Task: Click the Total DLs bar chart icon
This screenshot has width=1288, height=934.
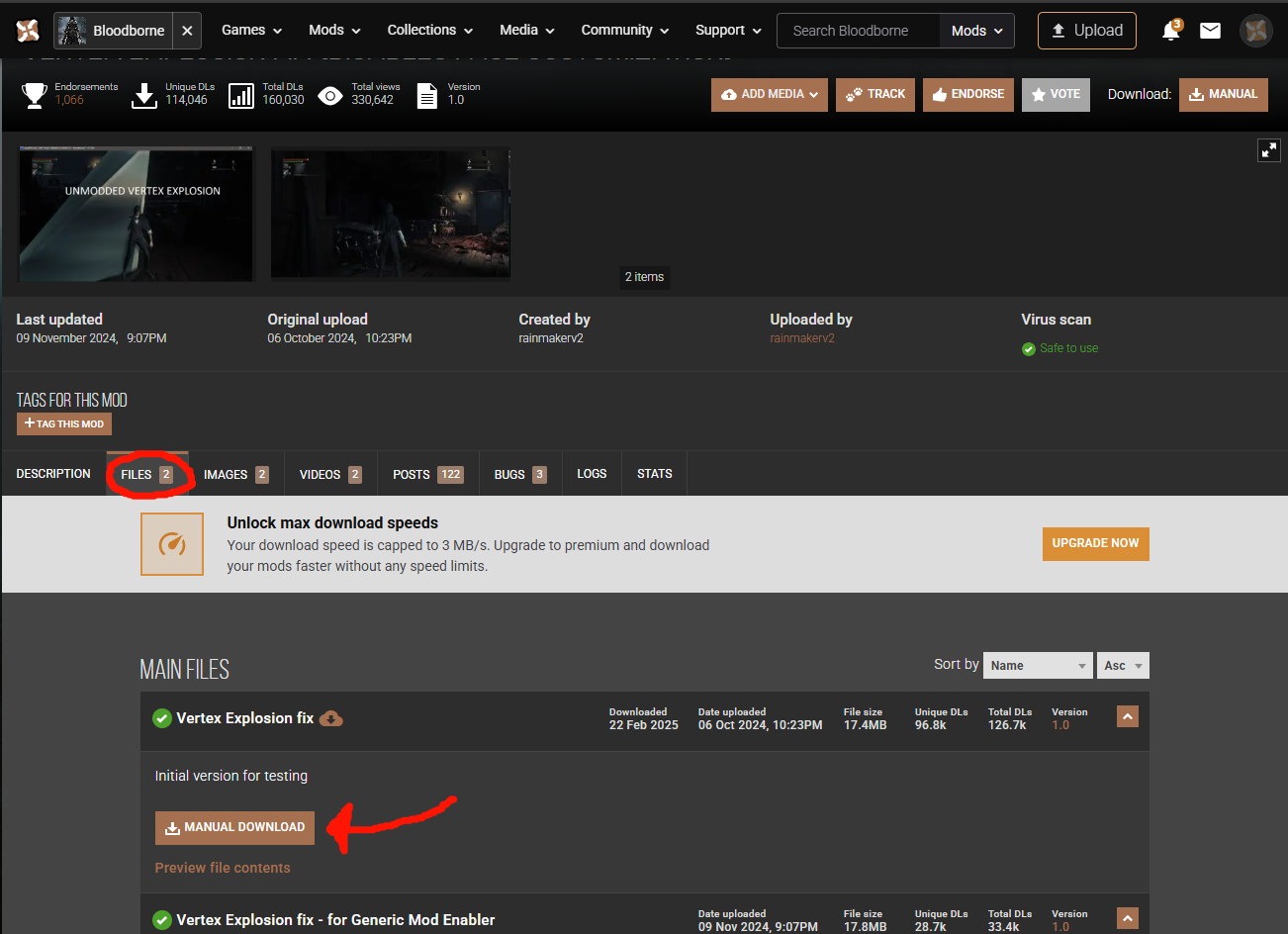Action: coord(241,95)
